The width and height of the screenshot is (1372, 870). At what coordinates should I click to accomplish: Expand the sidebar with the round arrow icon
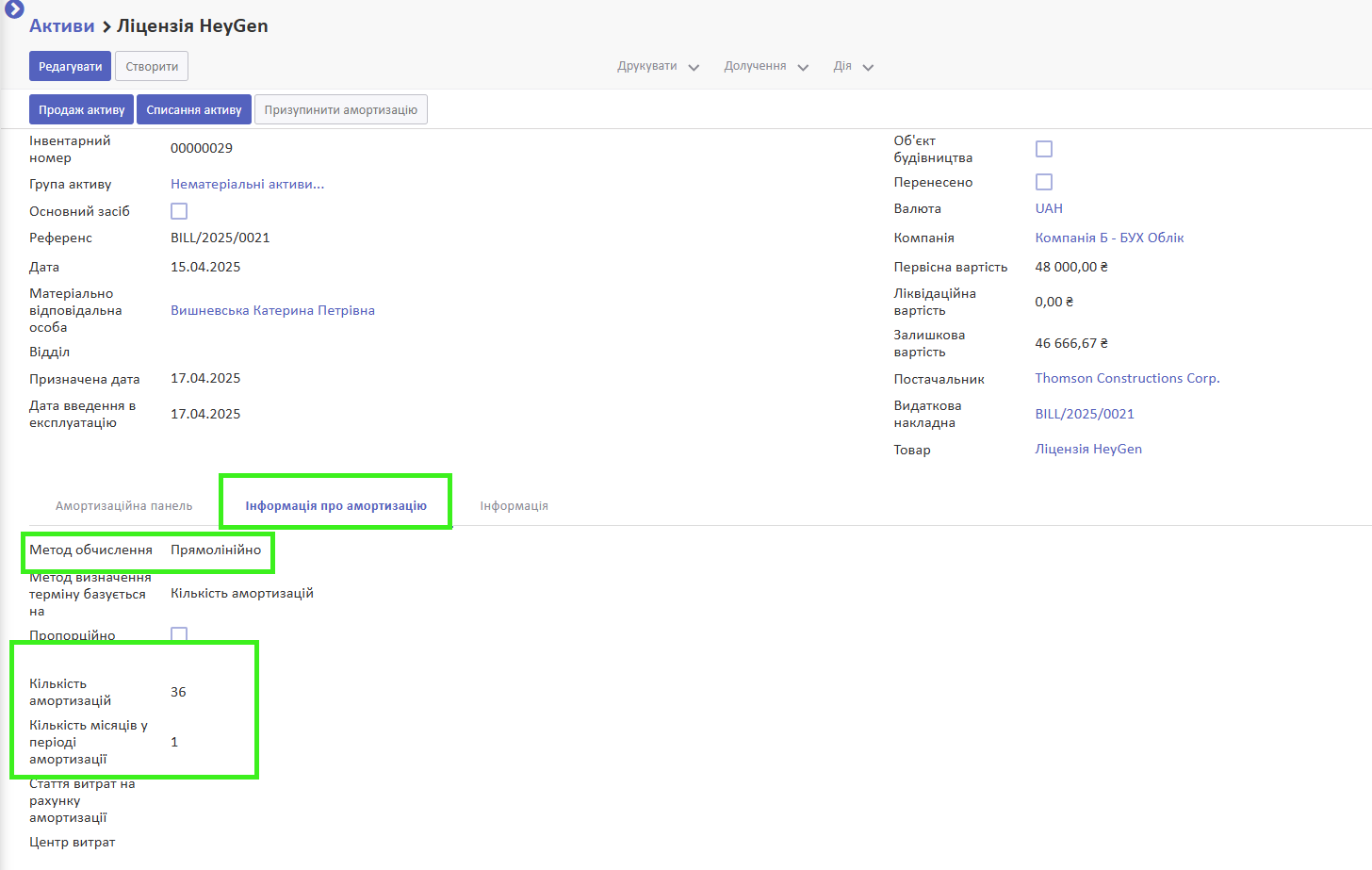pyautogui.click(x=14, y=8)
